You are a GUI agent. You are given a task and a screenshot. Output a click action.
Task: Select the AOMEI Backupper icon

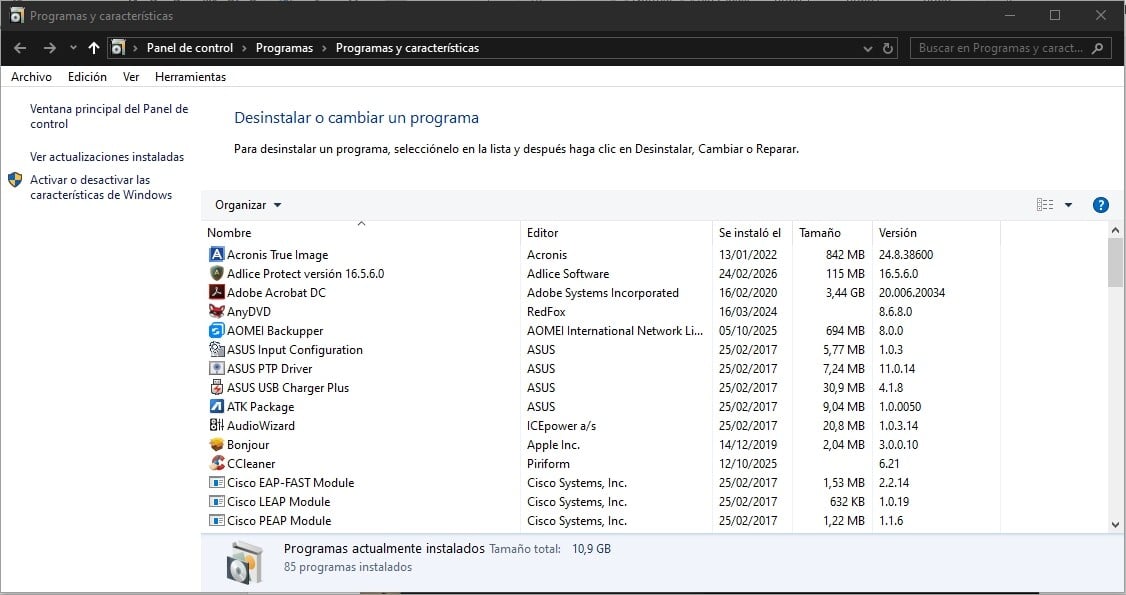coord(217,331)
